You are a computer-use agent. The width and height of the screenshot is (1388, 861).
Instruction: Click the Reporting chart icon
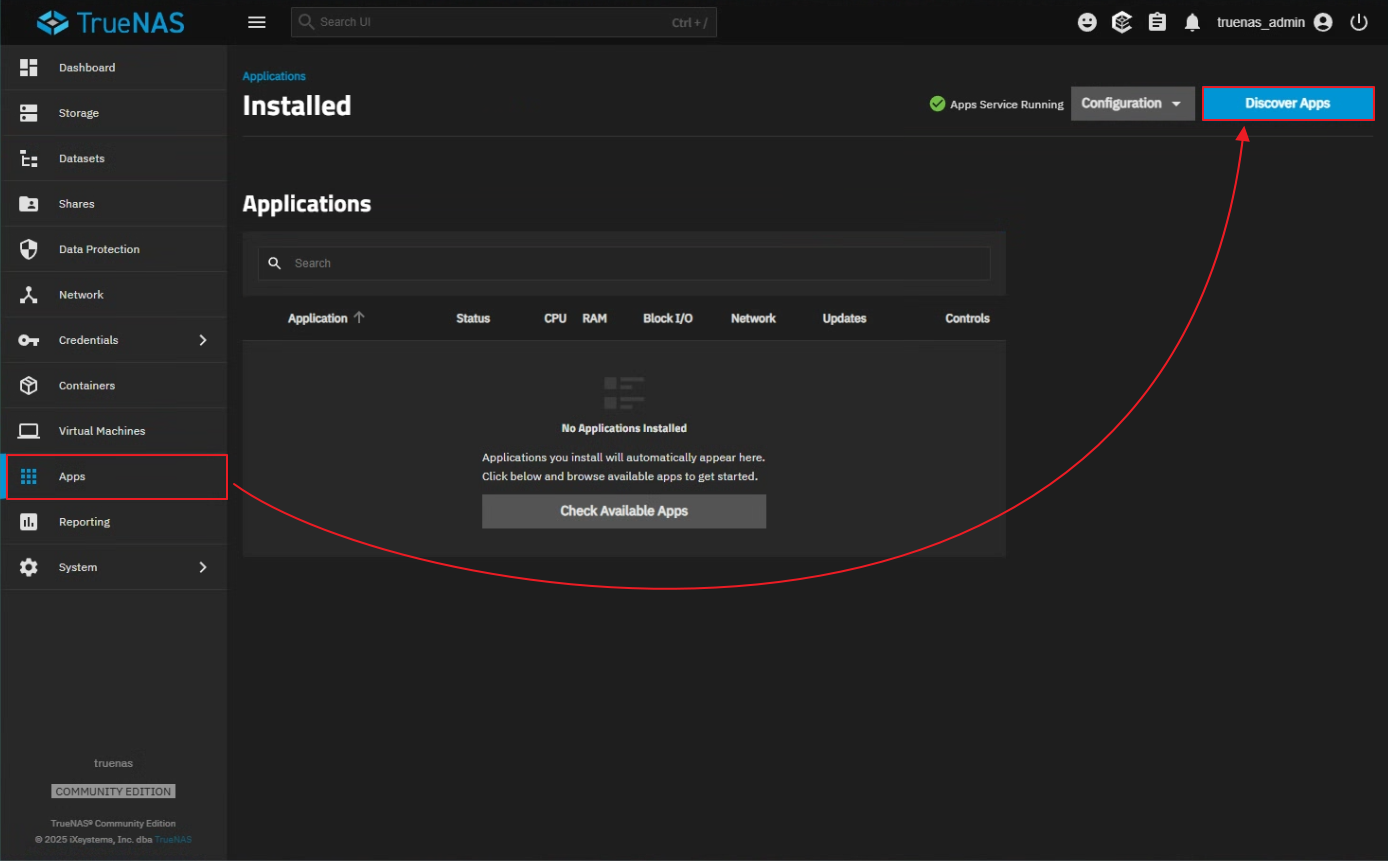29,522
